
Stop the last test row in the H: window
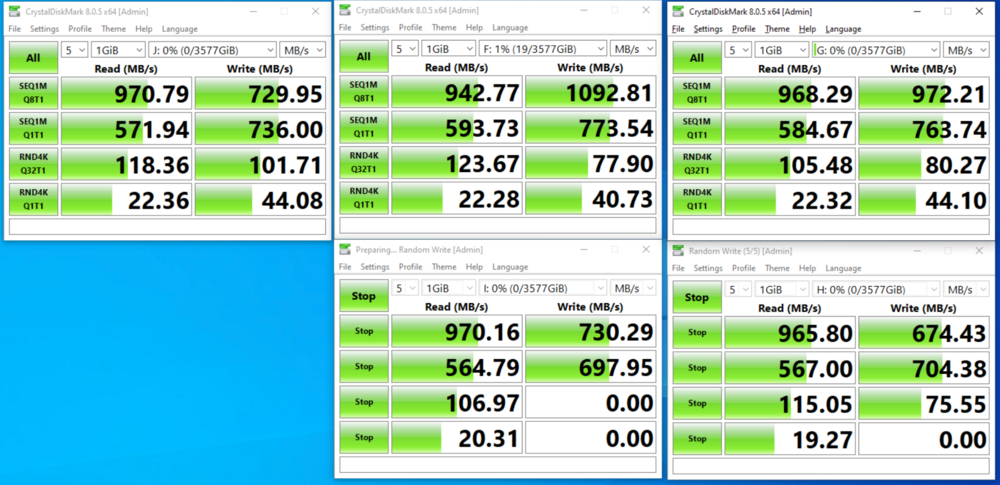(x=697, y=439)
